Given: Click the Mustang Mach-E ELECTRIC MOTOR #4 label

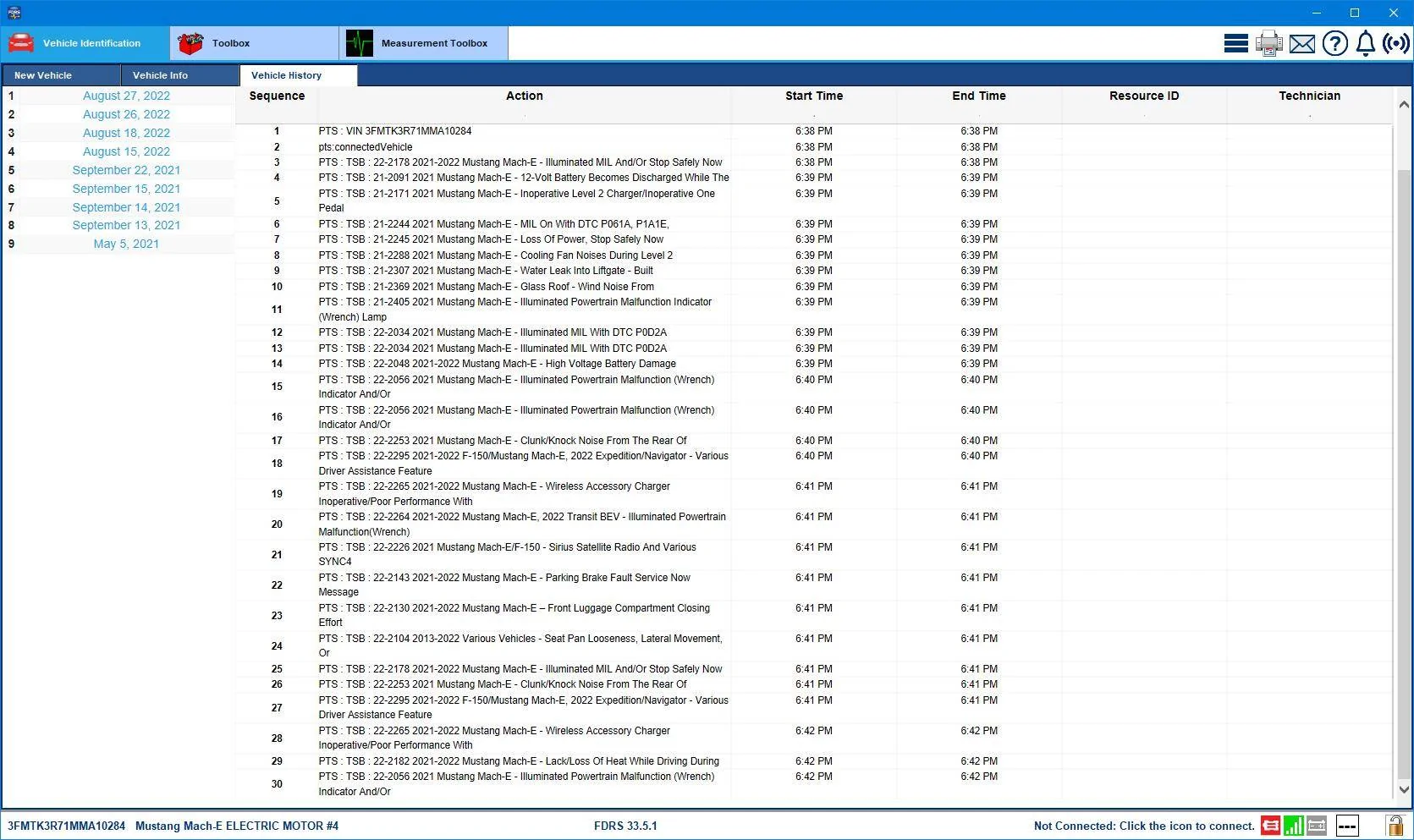Looking at the screenshot, I should point(237,826).
